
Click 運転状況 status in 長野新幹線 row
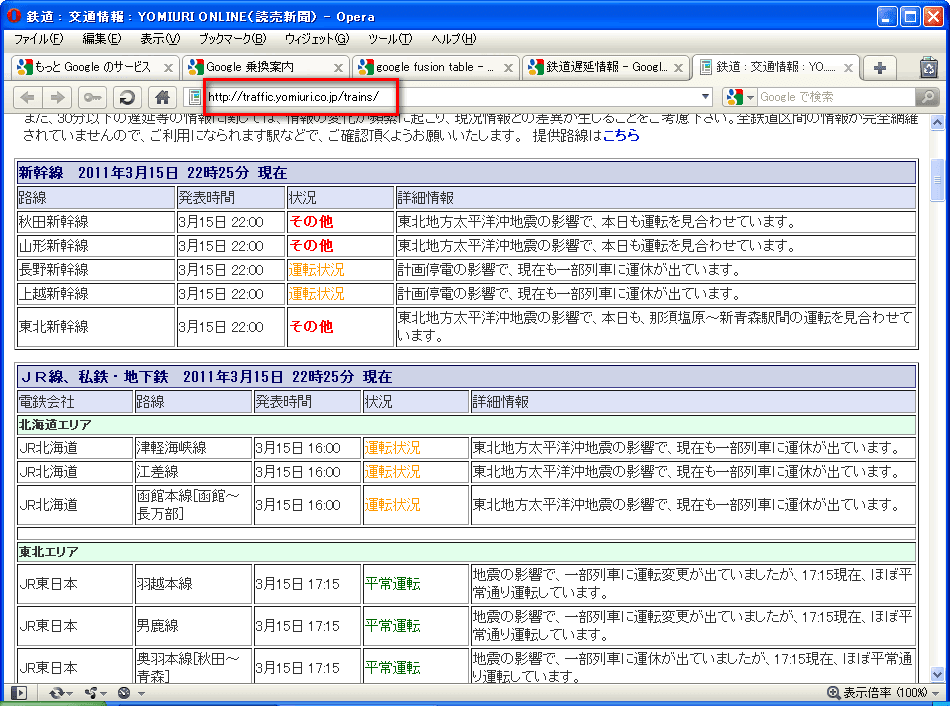[x=316, y=270]
